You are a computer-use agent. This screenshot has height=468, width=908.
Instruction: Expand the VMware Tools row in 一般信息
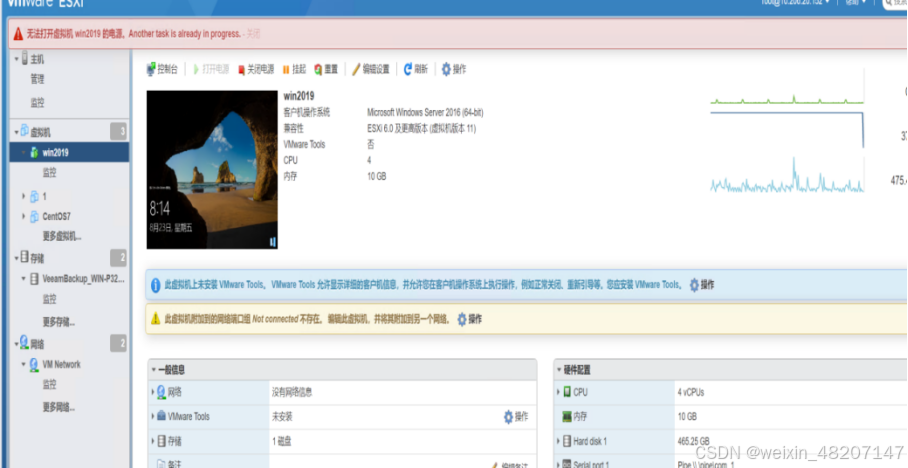point(153,416)
